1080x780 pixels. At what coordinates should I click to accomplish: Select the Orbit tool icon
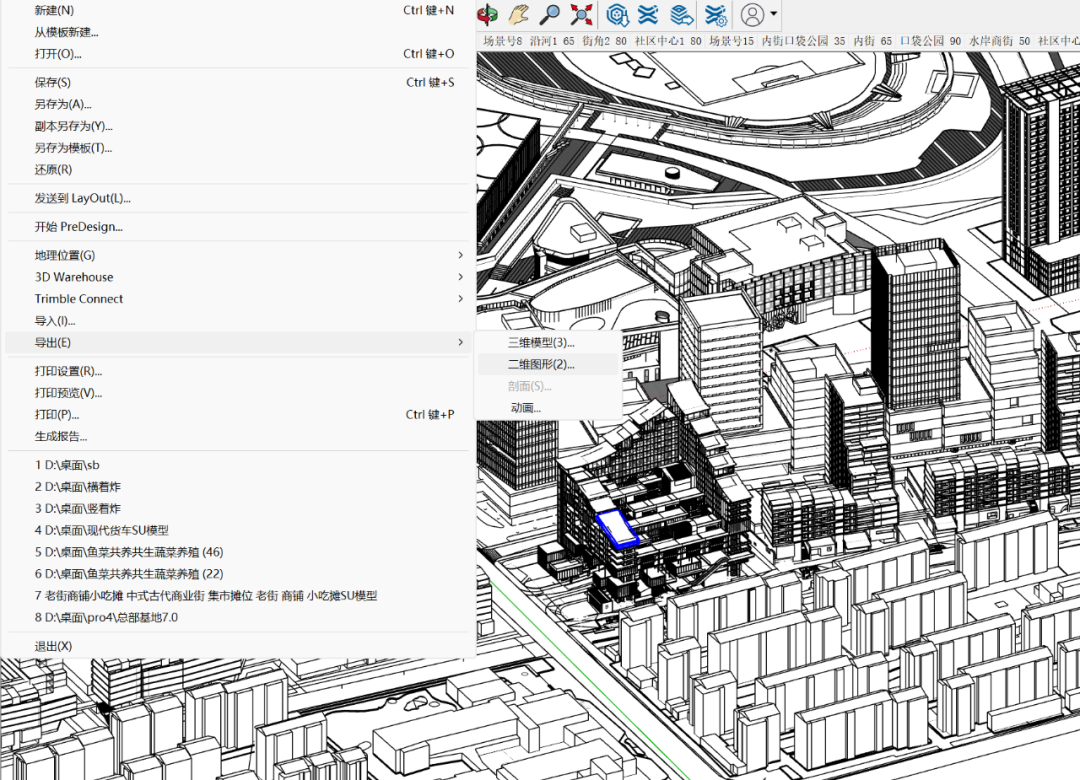click(488, 14)
